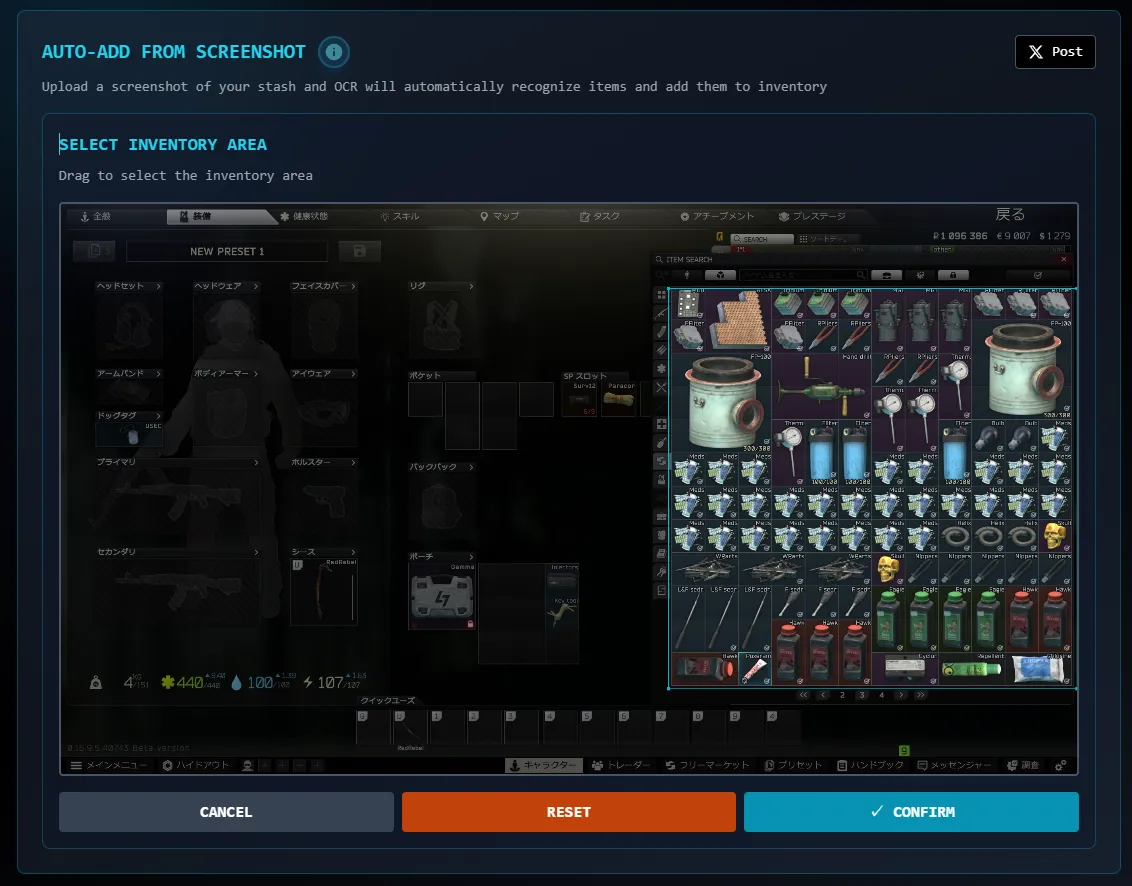Toggle the briefcase filter in item search
Image resolution: width=1132 pixels, height=886 pixels.
coord(886,275)
